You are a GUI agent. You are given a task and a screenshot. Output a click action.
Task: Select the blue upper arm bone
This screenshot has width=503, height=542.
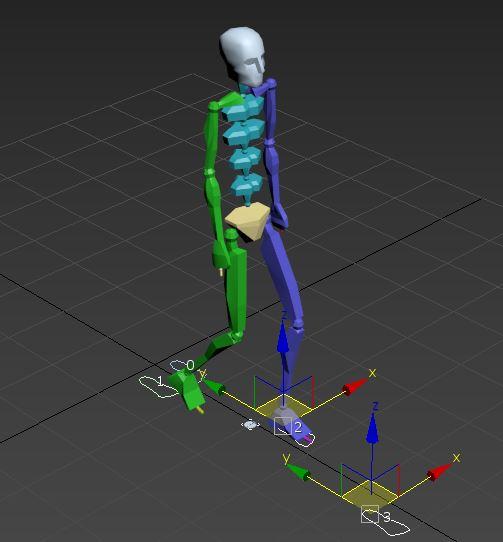tap(270, 111)
